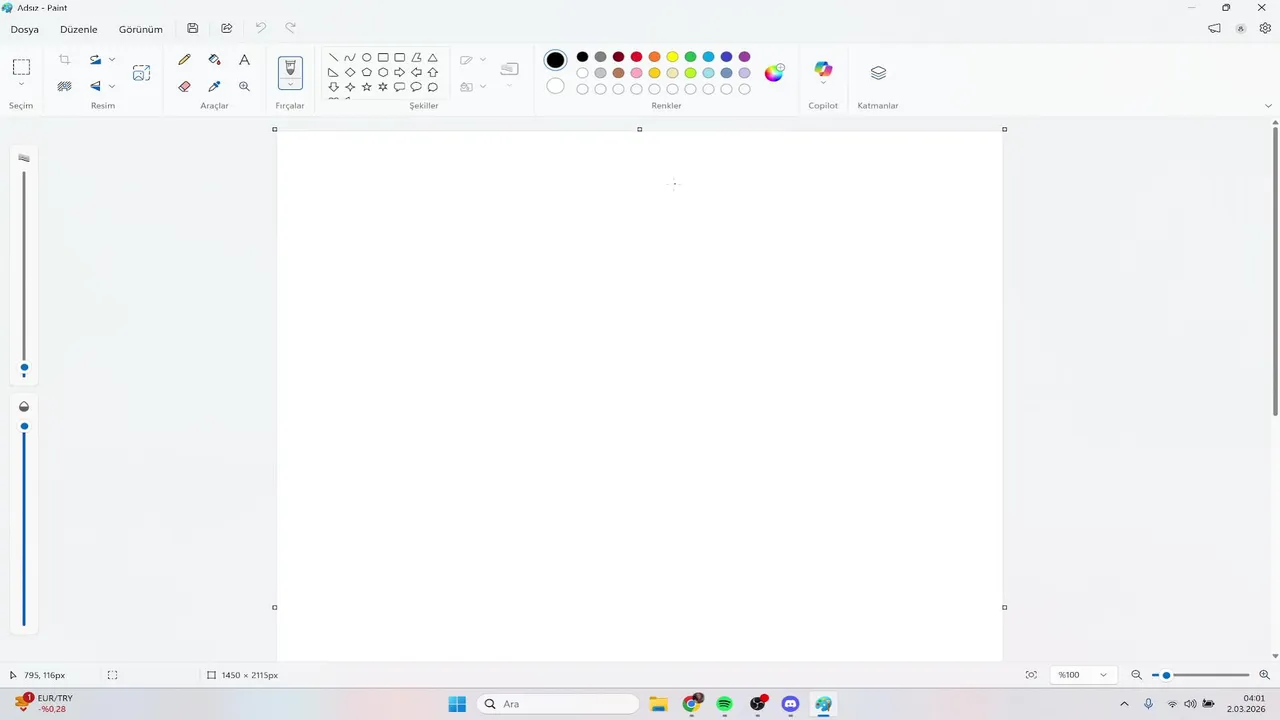The height and width of the screenshot is (720, 1280).
Task: Open the Edit colors wheel
Action: tap(775, 72)
